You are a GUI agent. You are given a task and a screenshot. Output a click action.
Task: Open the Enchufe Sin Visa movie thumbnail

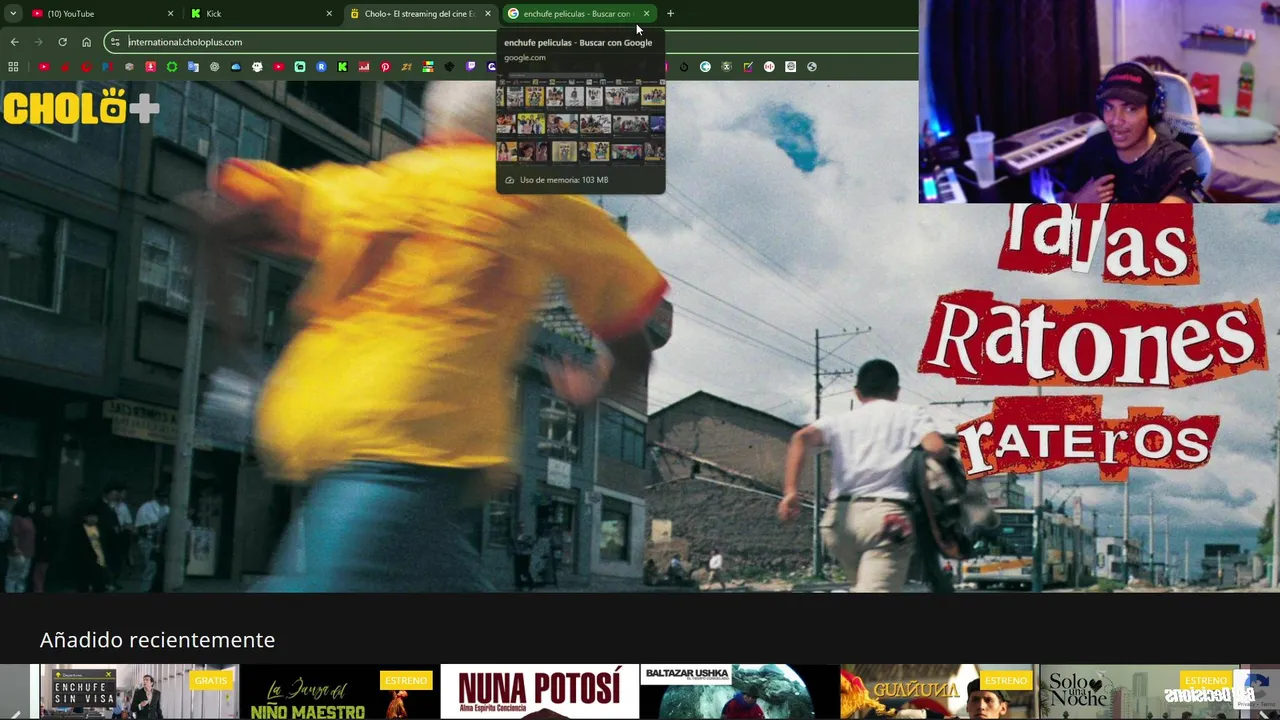(139, 692)
